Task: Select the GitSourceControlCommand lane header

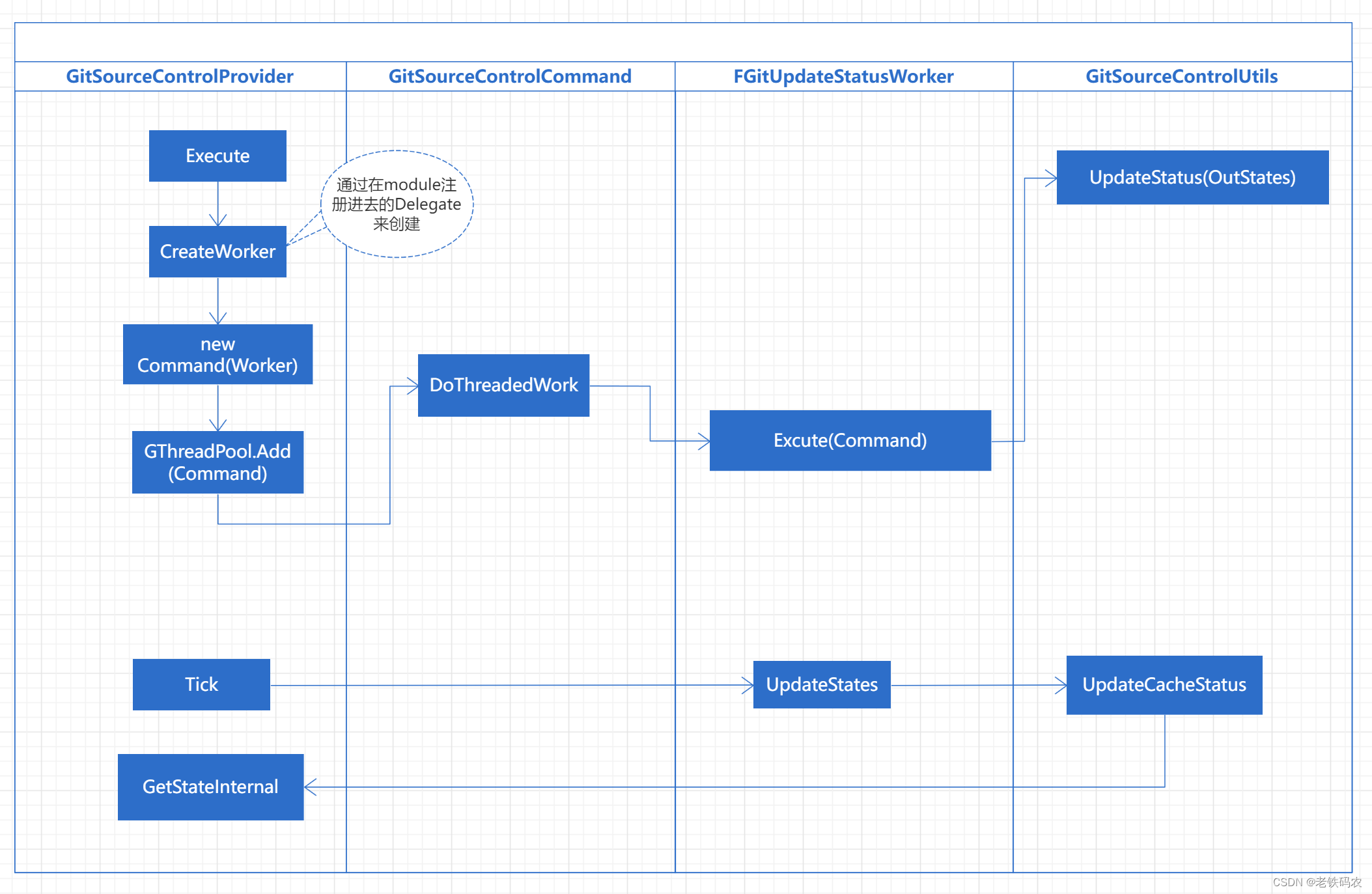Action: (x=511, y=76)
